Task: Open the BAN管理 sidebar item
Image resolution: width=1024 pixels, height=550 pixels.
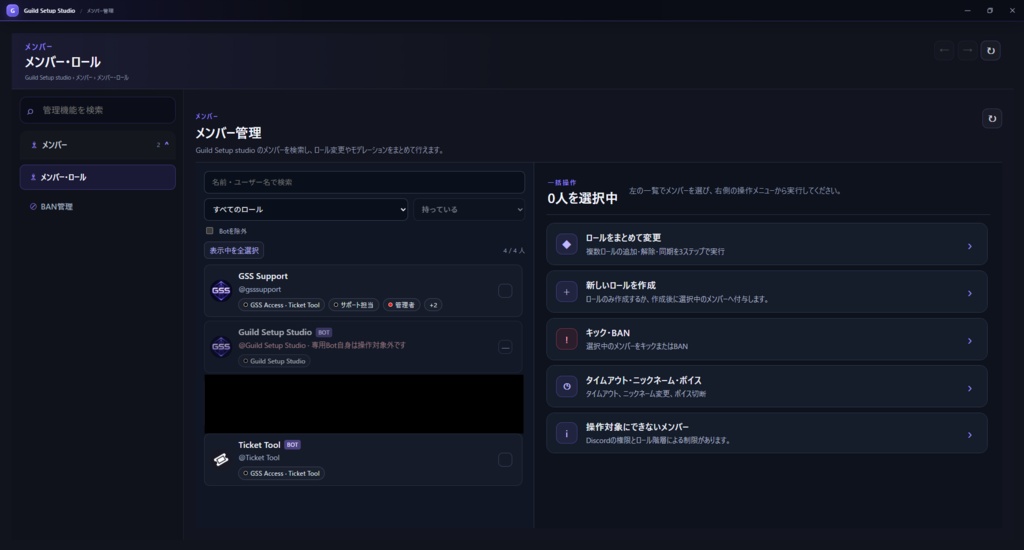Action: coord(97,206)
